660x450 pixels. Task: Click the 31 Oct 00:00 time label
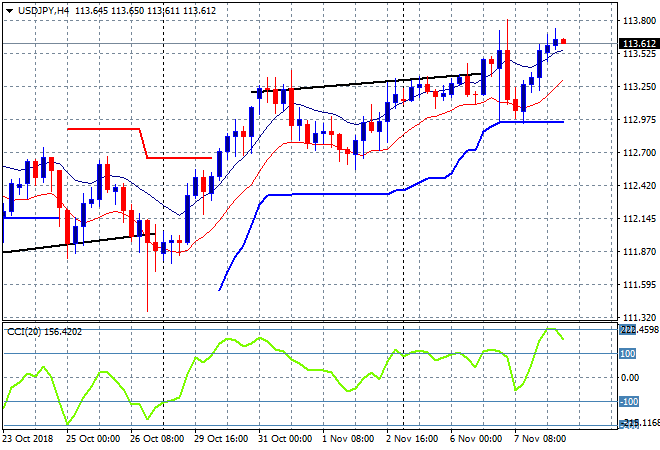(x=285, y=439)
